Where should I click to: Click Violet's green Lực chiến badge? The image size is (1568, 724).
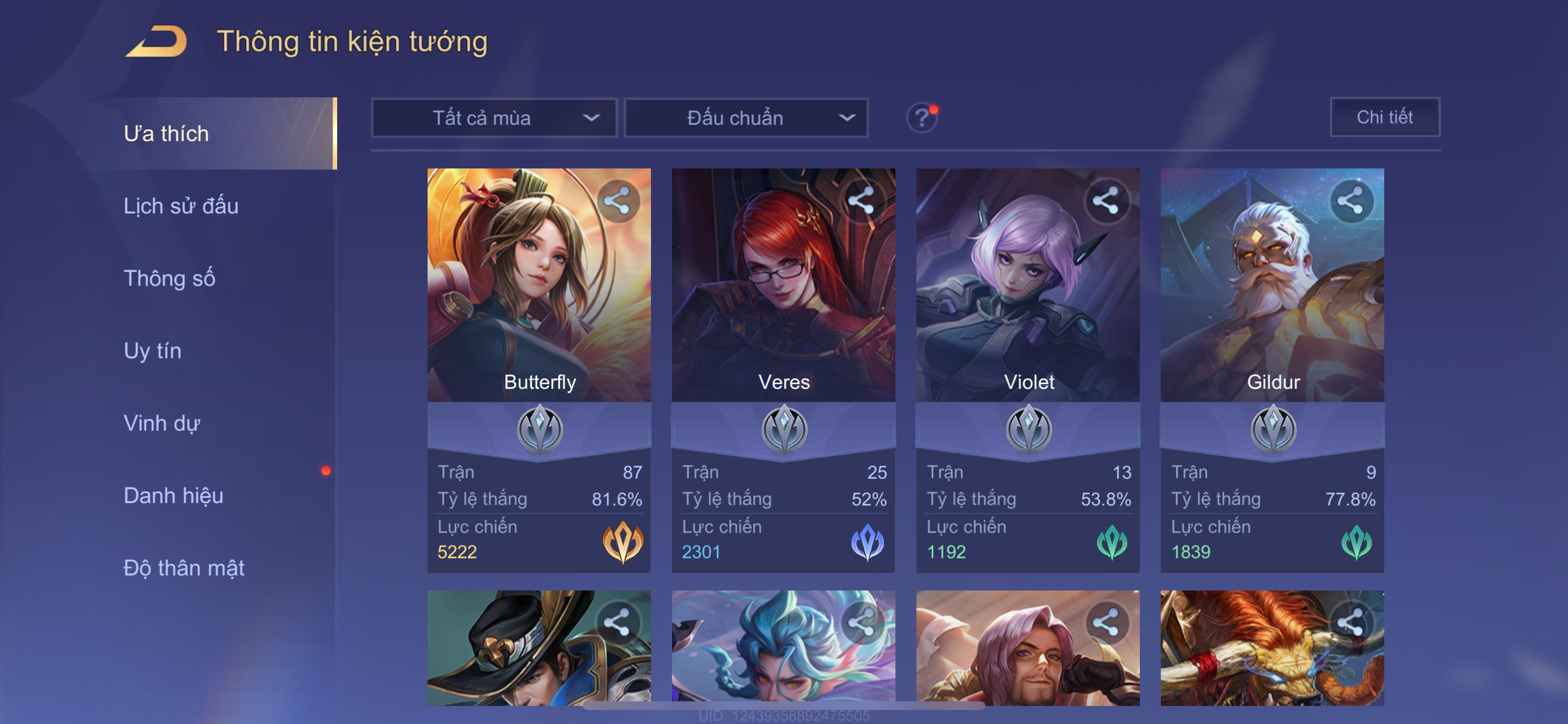(1112, 542)
